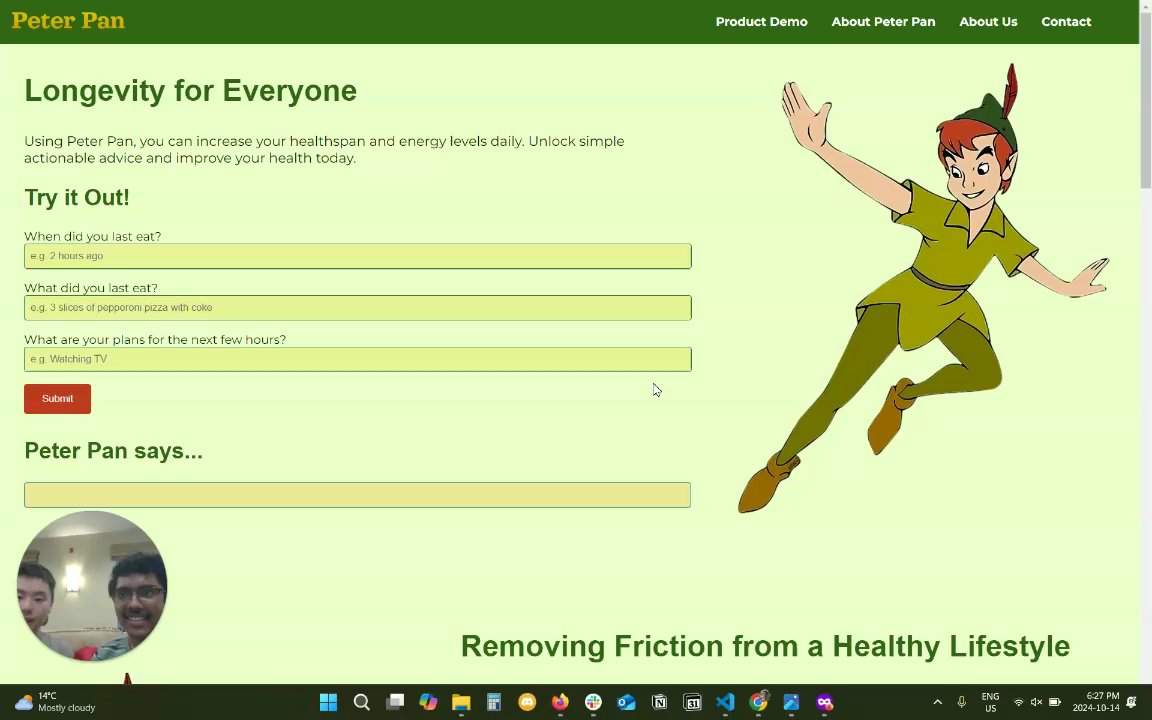Open the Photos app on taskbar
The image size is (1152, 720).
[x=791, y=702]
